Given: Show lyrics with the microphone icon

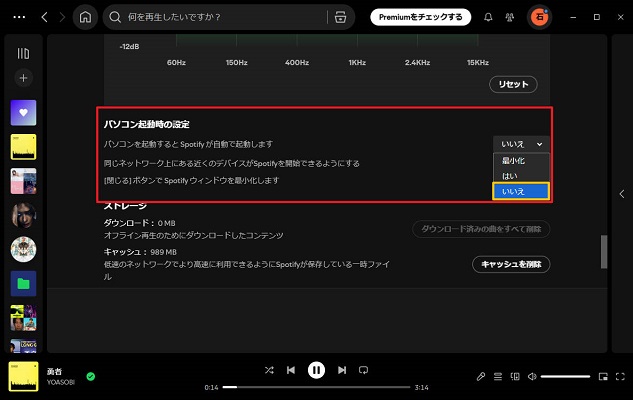Looking at the screenshot, I should coord(481,377).
